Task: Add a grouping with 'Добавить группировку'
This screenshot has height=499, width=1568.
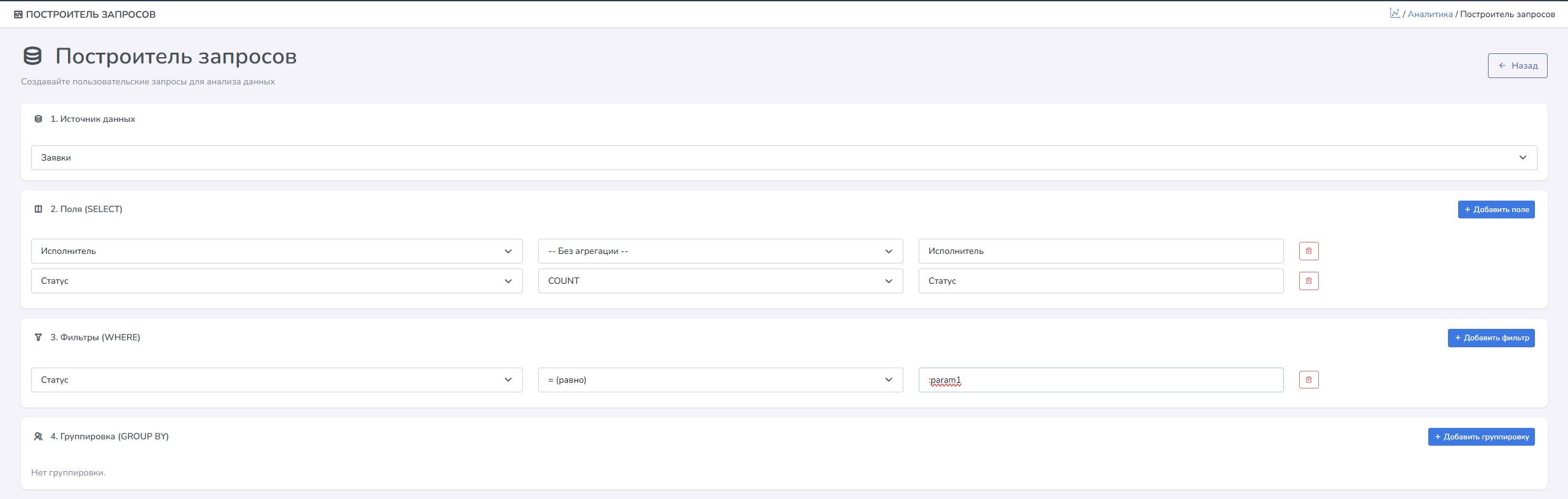Action: coord(1481,437)
